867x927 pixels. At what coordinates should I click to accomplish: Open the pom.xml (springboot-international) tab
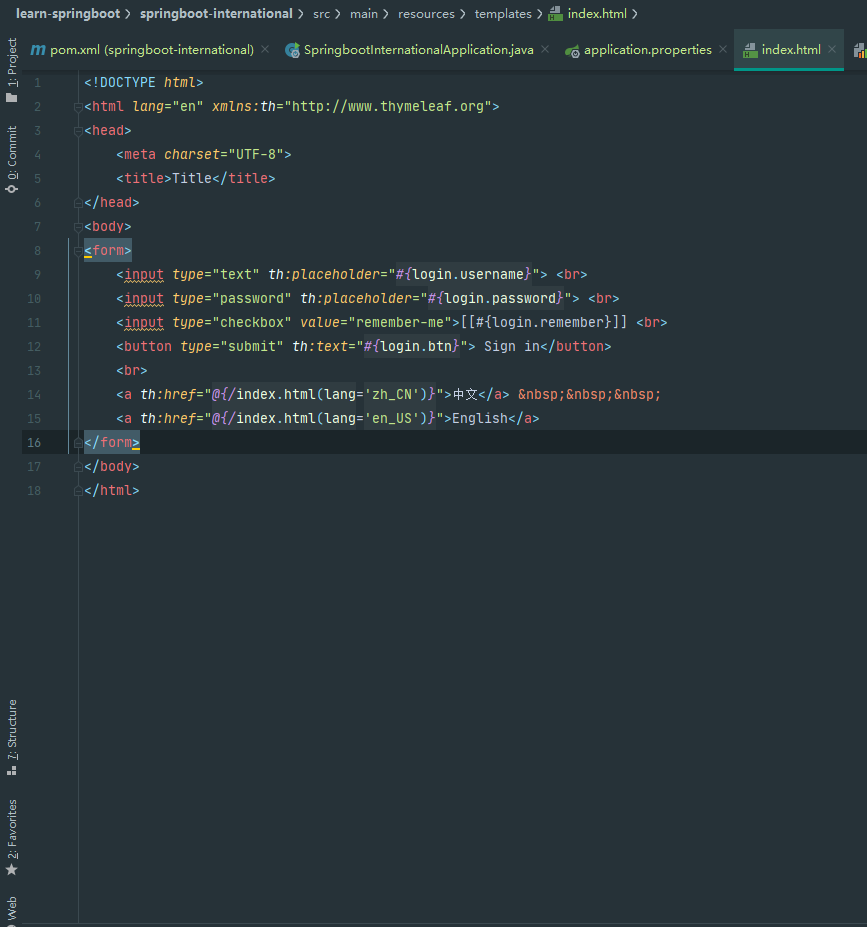(151, 50)
